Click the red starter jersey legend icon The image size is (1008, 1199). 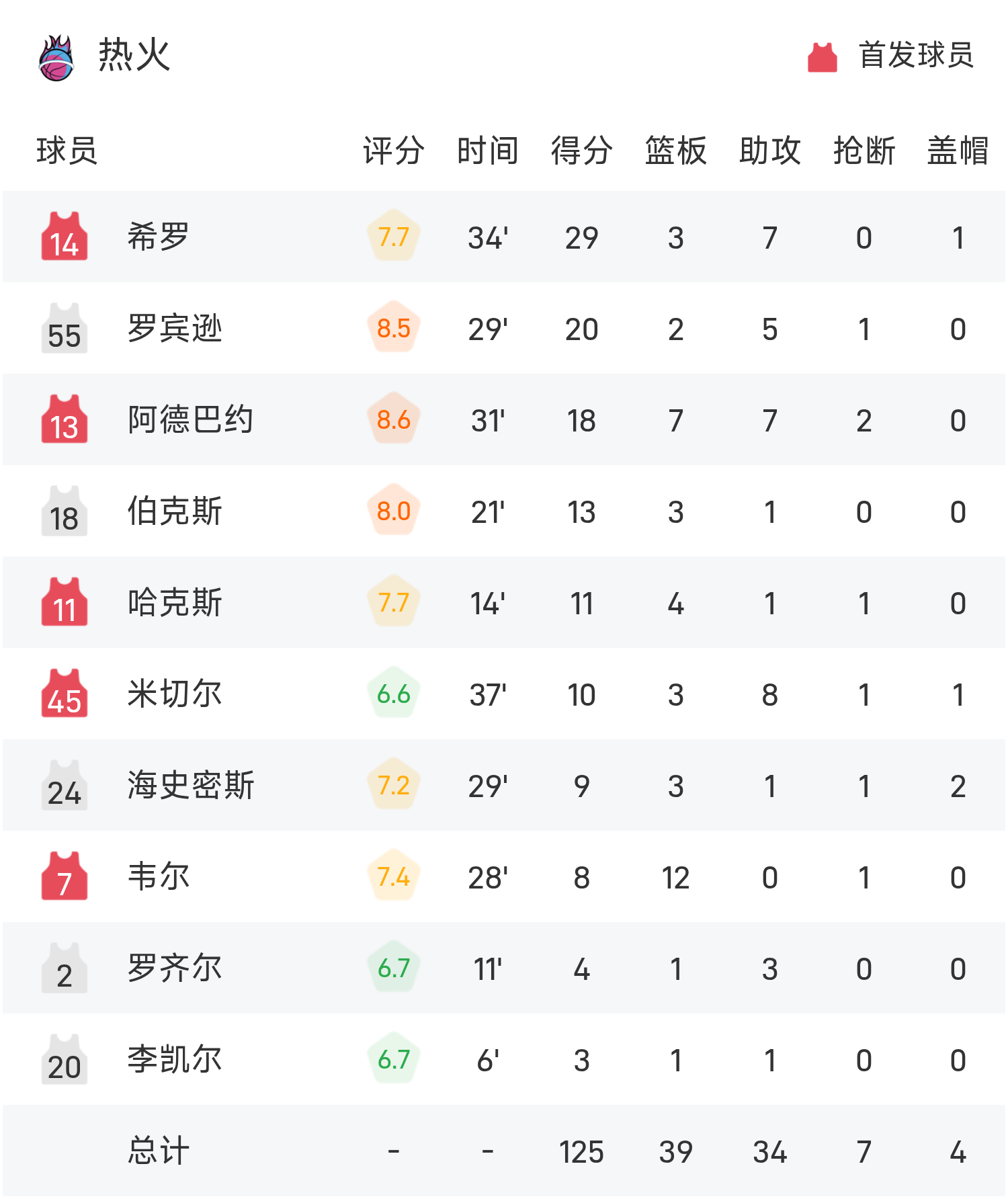(822, 57)
